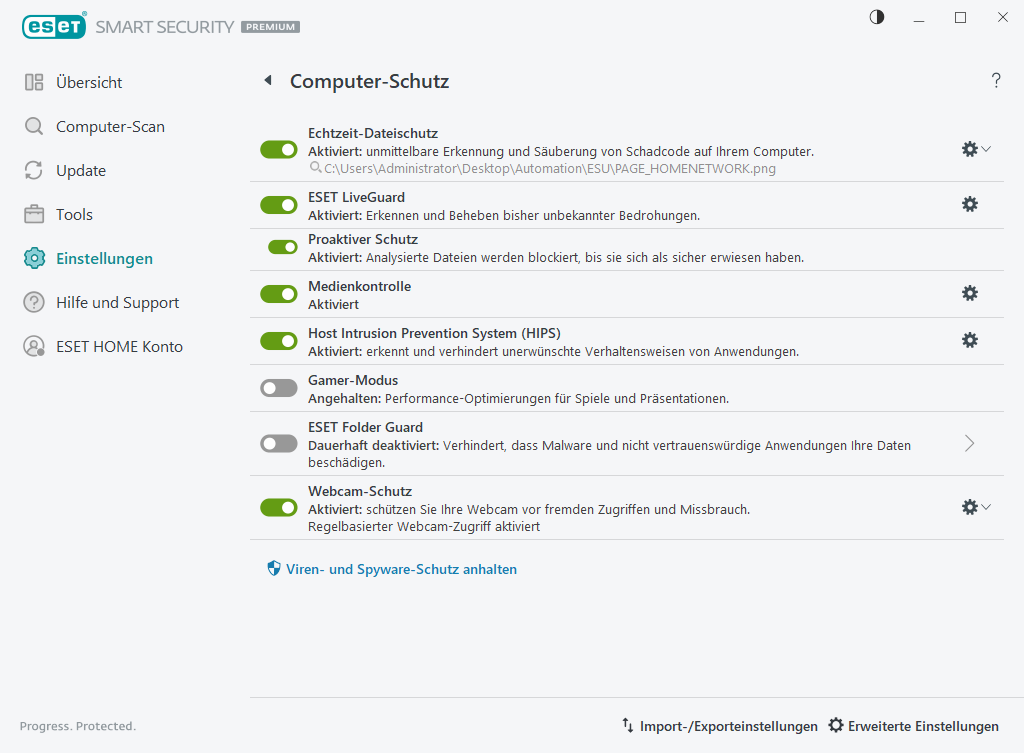Open Erweiterte Einstellungen
1024x753 pixels.
pos(913,726)
